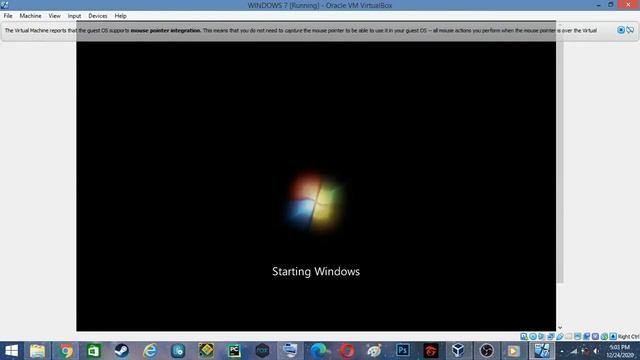Click the VM window scrollbar down arrow
Image resolution: width=640 pixels, height=360 pixels.
[560, 327]
